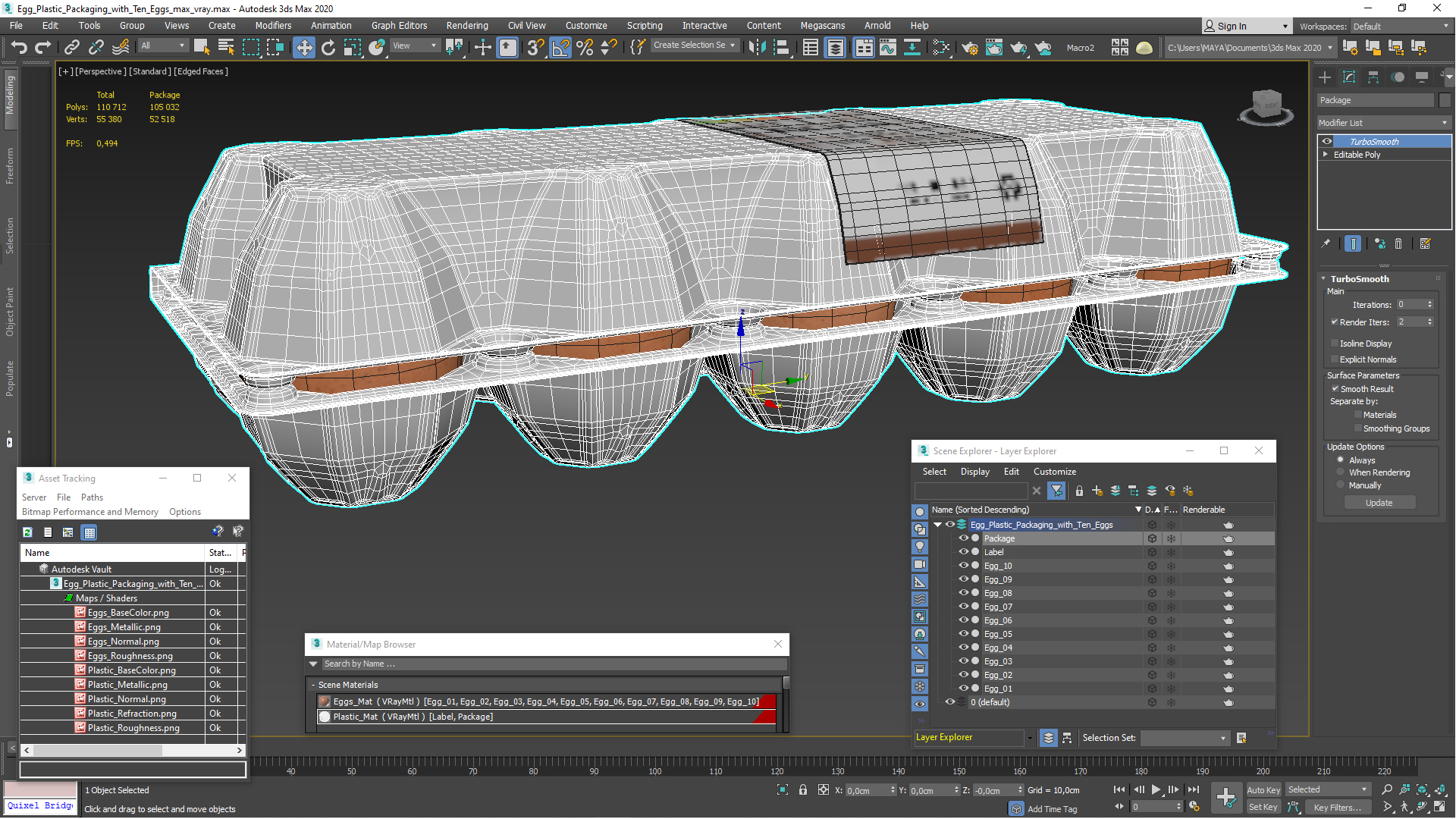Open the Modifiers menu

(275, 24)
